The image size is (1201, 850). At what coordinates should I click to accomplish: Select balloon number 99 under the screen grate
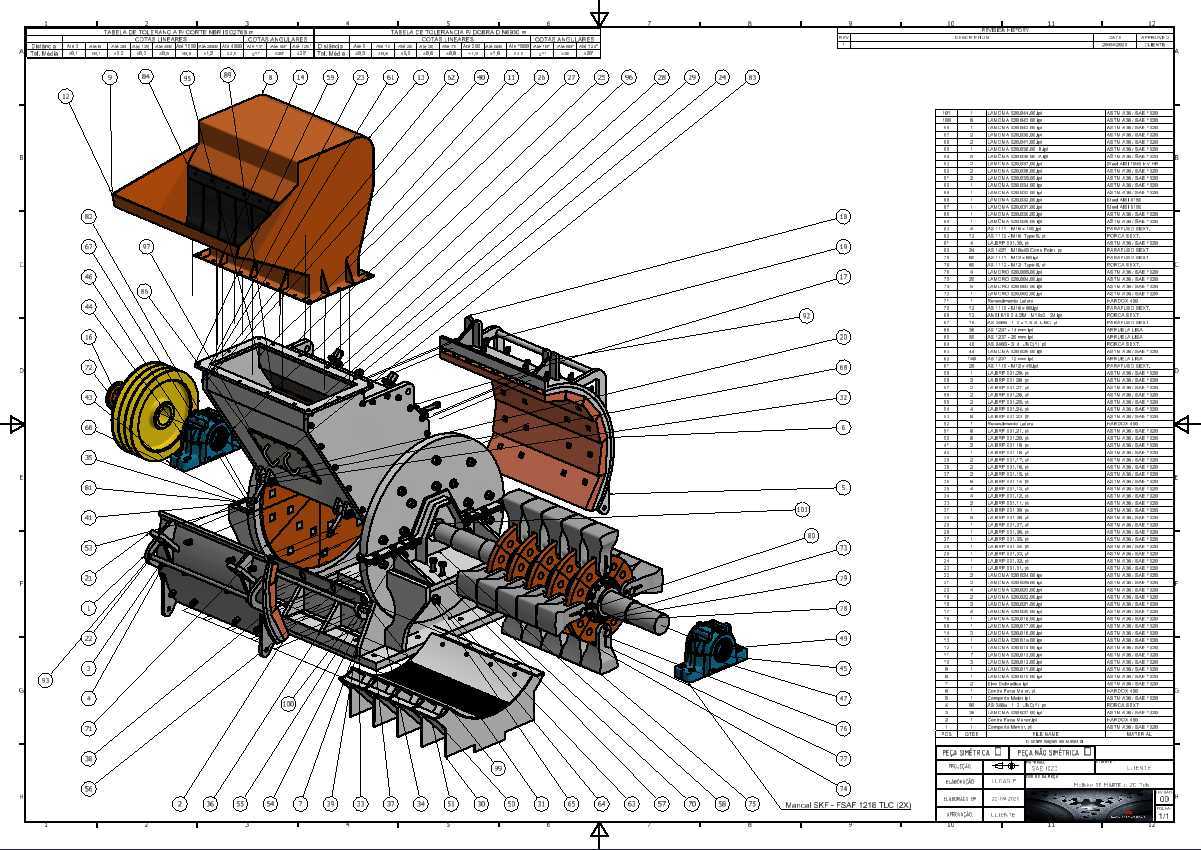pos(498,768)
